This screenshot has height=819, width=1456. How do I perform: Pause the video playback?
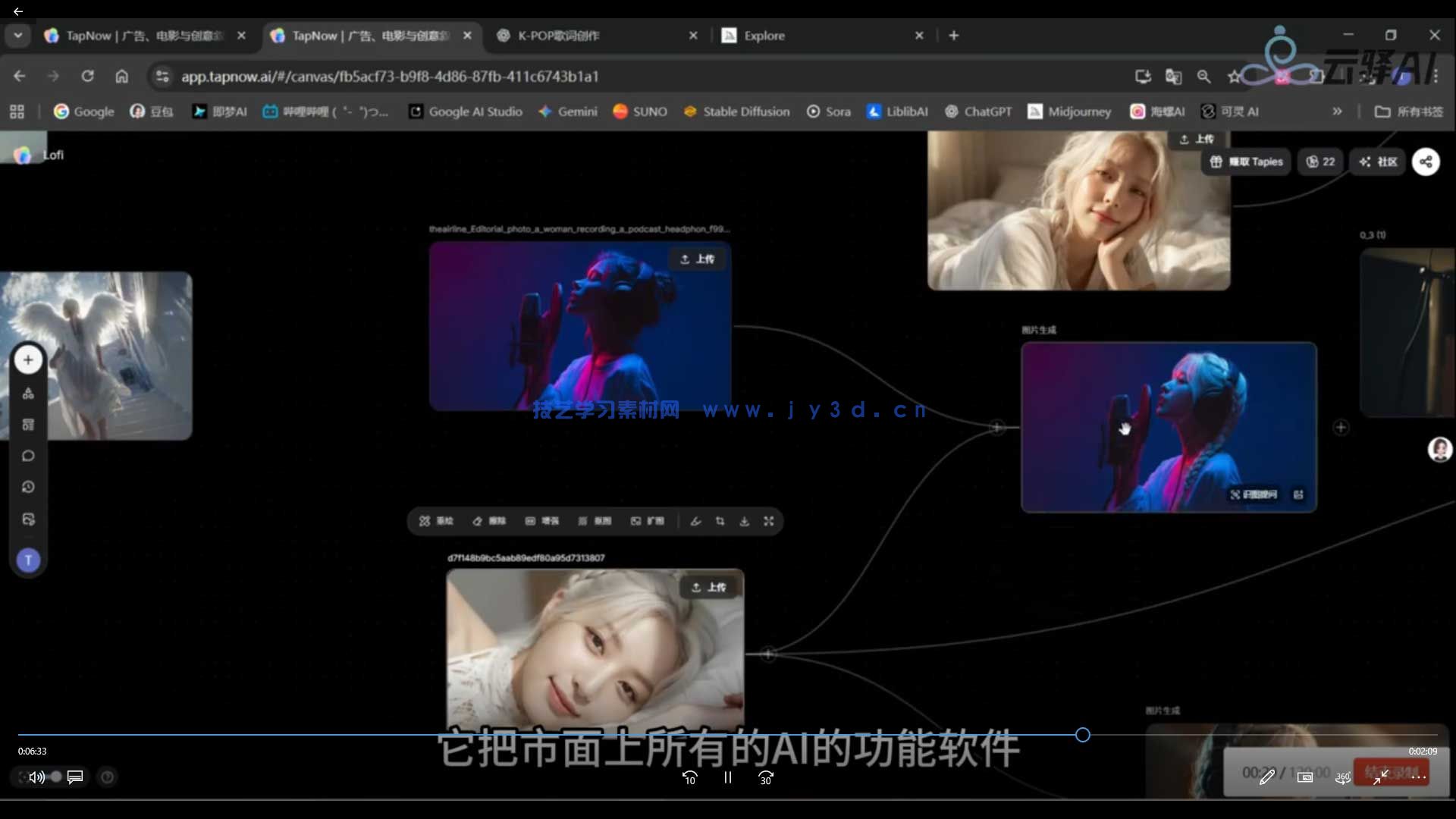[x=727, y=777]
